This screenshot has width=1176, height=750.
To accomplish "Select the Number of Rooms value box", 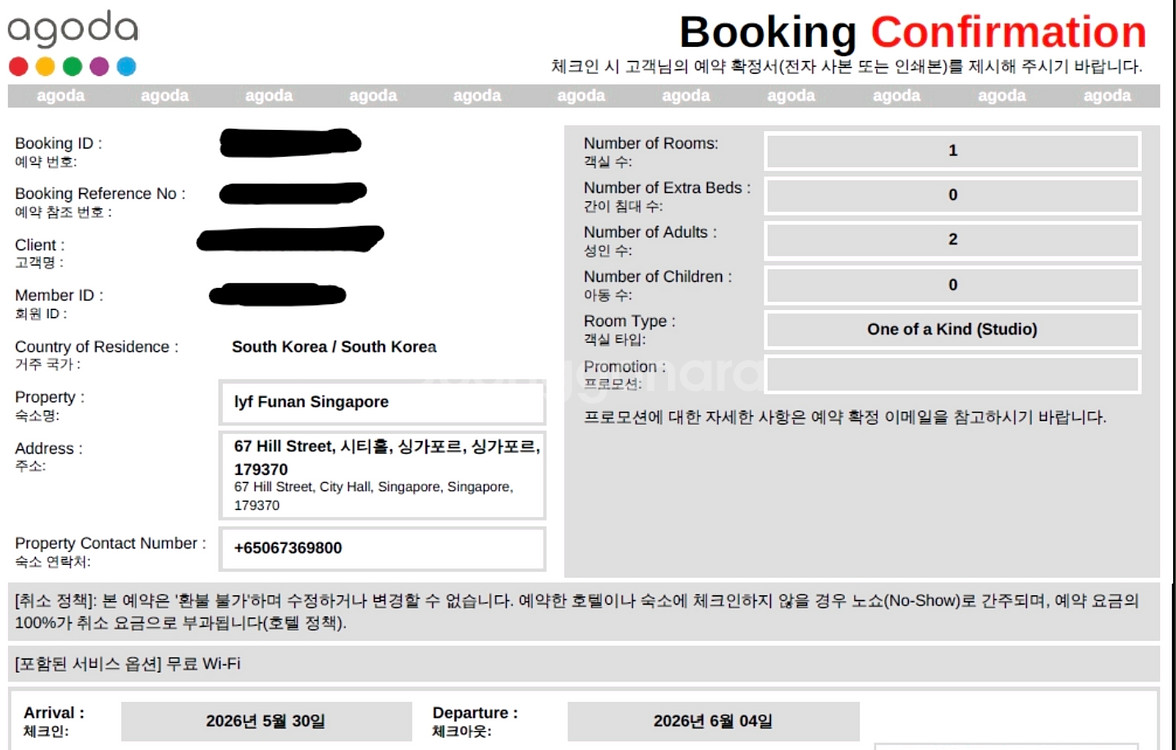I will 952,151.
